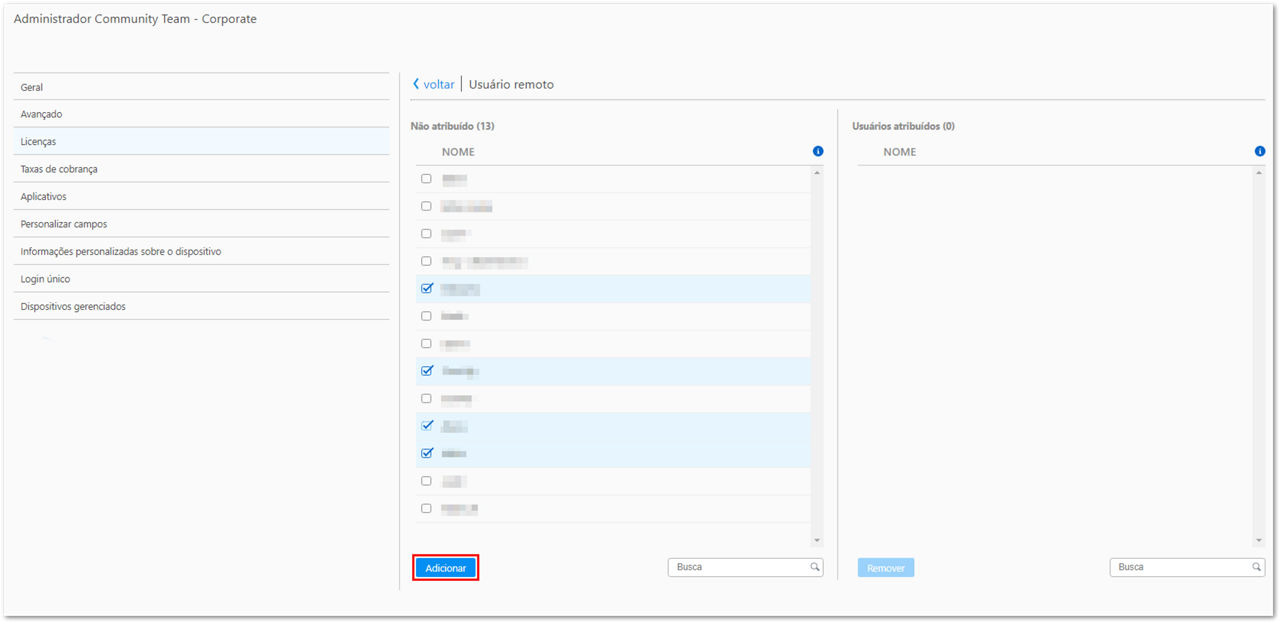1280x623 pixels.
Task: Select Personalizar campos
Action: pyautogui.click(x=201, y=224)
